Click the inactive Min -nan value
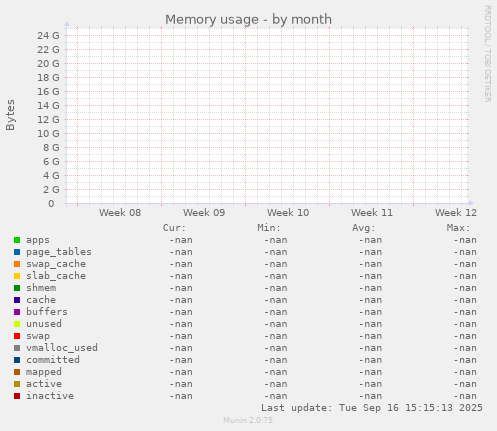The width and height of the screenshot is (497, 431). [276, 396]
